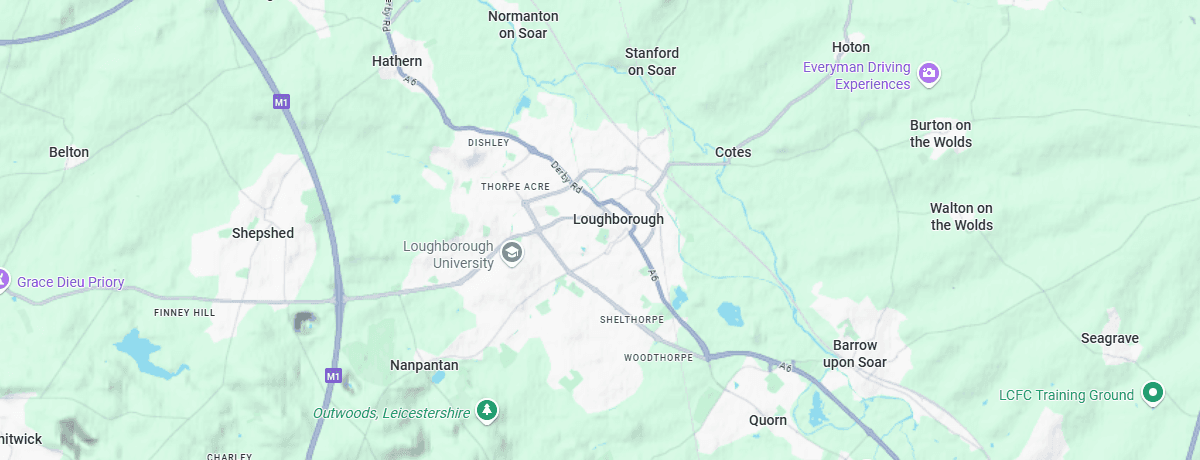Open the Everyman Driving Experiences label

point(858,76)
